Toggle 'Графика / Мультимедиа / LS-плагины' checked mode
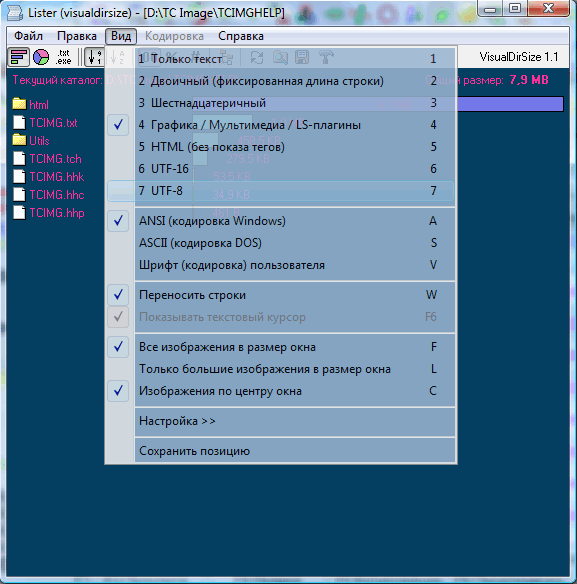 click(281, 125)
